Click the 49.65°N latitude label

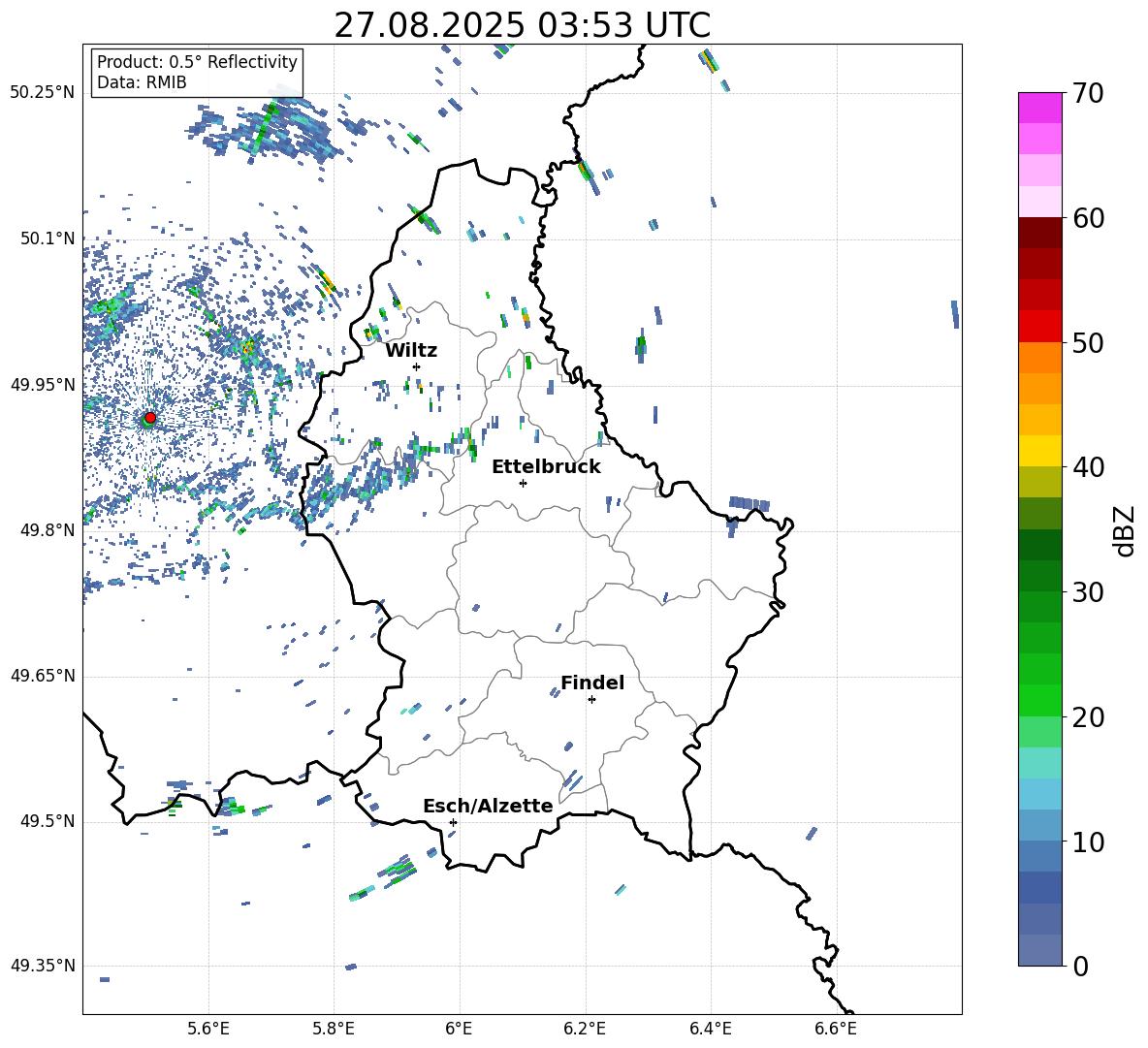43,676
